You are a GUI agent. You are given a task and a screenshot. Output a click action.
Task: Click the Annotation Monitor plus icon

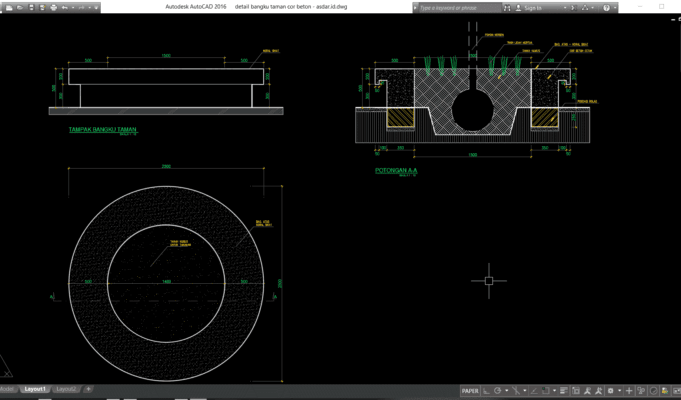pos(629,391)
